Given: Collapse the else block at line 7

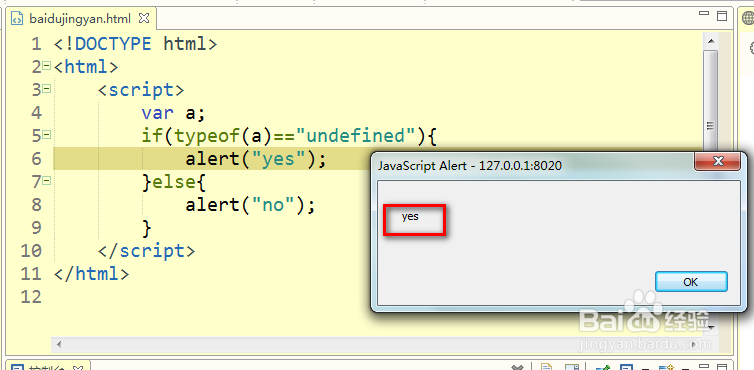Looking at the screenshot, I should coord(47,181).
